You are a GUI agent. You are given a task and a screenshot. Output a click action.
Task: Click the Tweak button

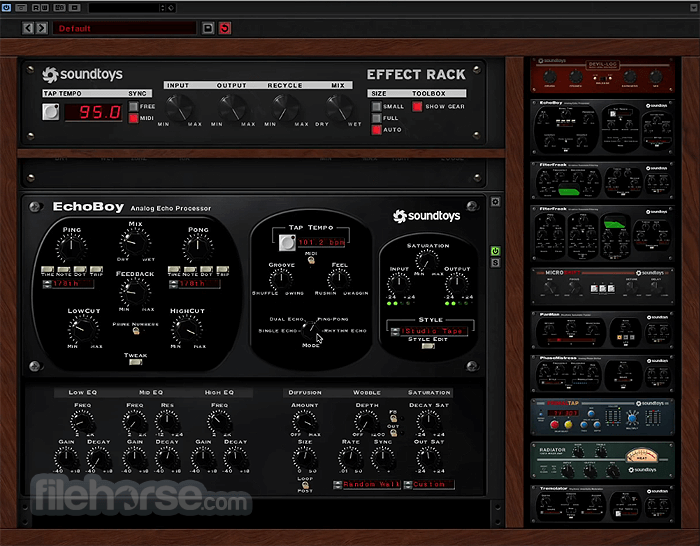point(135,362)
